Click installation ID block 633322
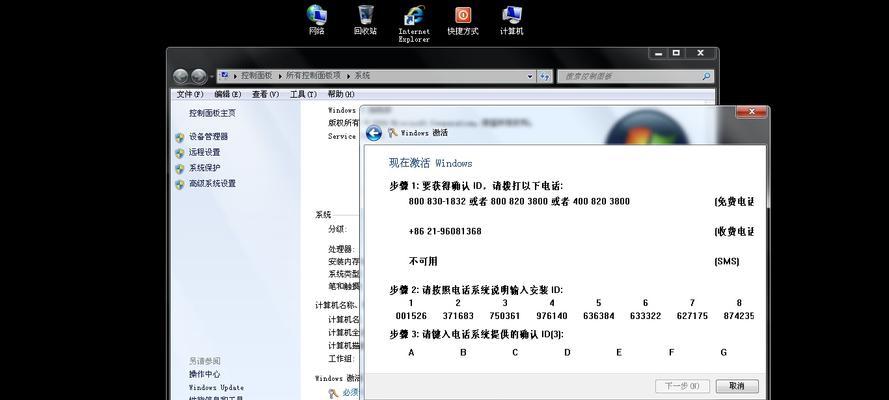The image size is (889, 400). pos(645,316)
